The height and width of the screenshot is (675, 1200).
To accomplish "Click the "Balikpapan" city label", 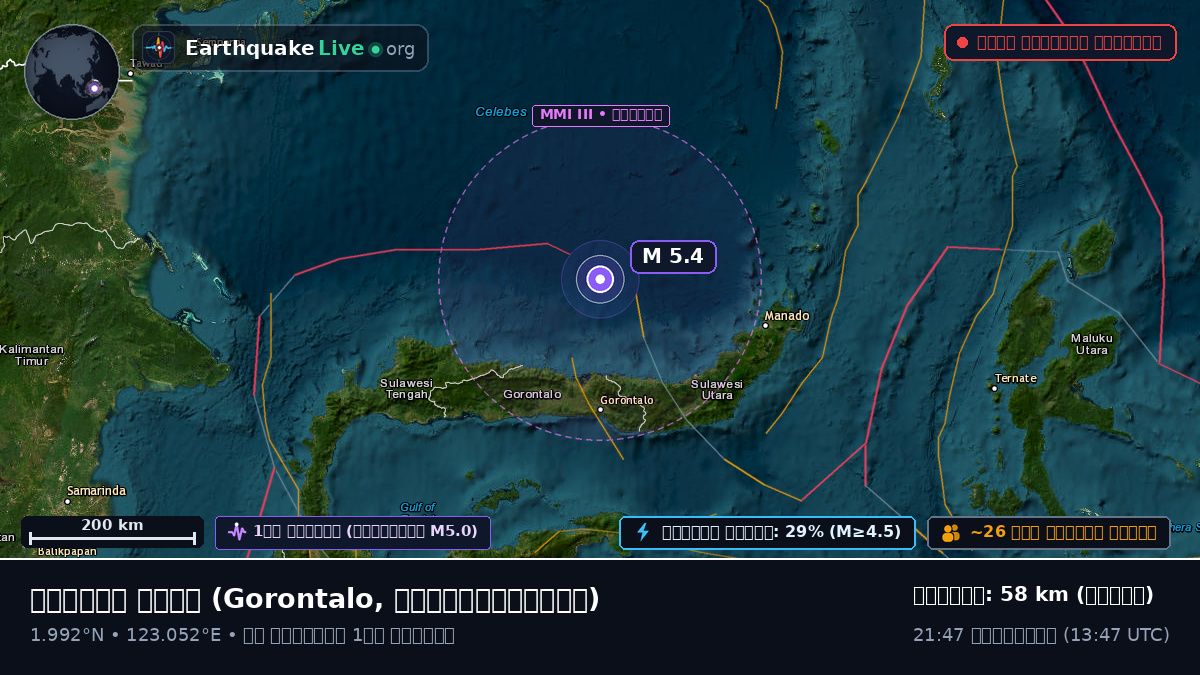I will [68, 551].
